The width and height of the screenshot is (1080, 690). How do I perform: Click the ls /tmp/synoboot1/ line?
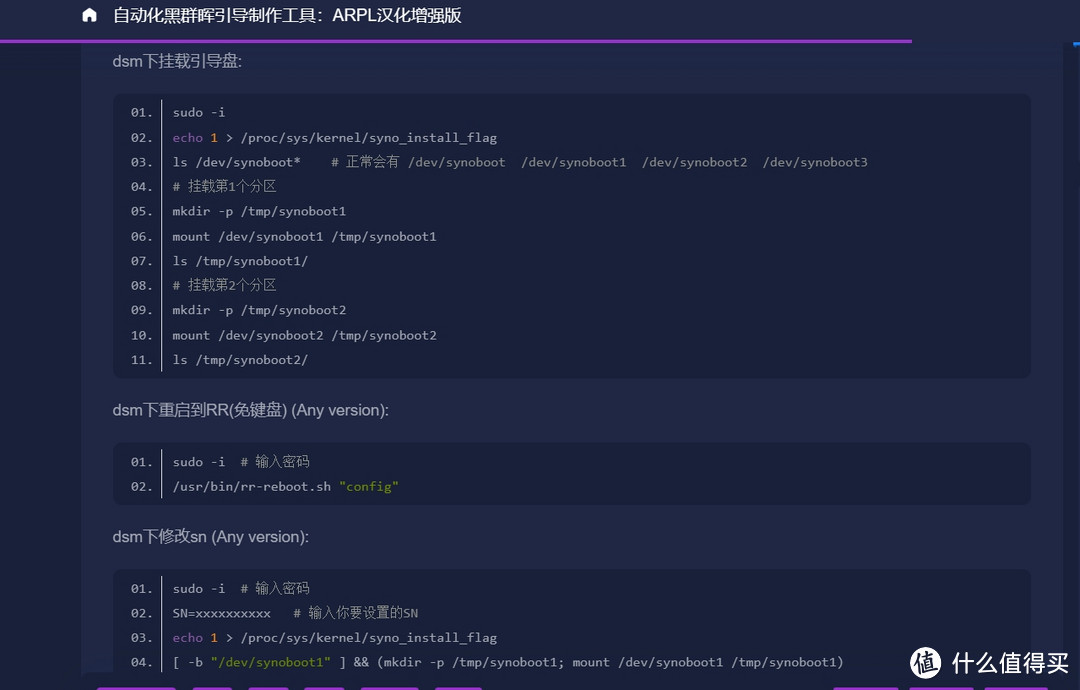(240, 261)
